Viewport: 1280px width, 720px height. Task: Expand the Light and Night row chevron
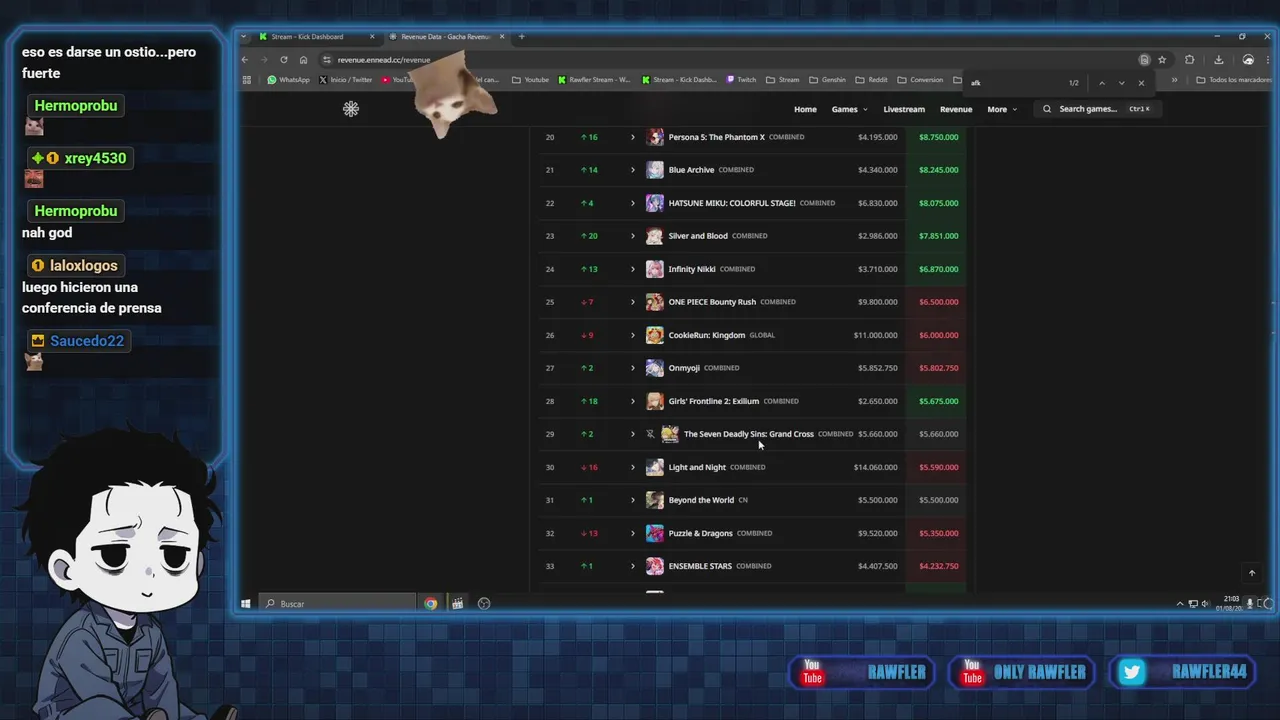point(632,467)
